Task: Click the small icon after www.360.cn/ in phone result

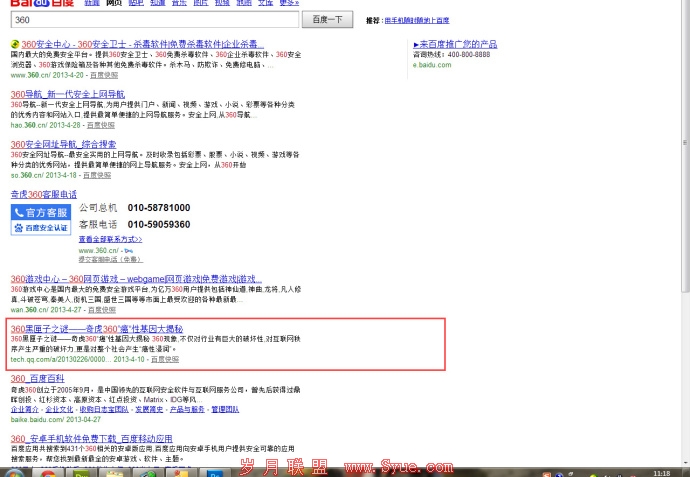Action: click(x=129, y=251)
